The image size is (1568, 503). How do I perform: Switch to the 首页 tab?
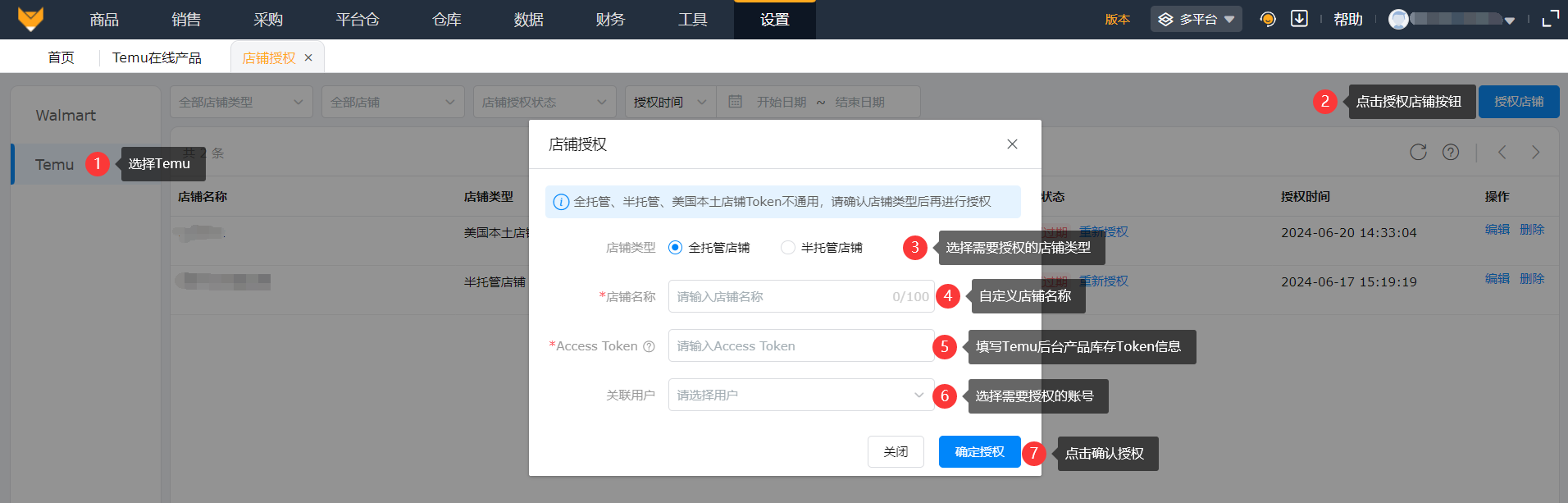click(x=61, y=57)
